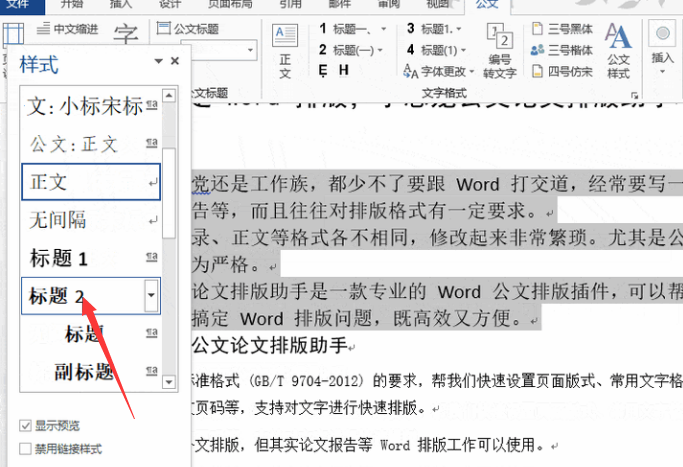Click the 插入 insert icon in ribbon
The width and height of the screenshot is (683, 467).
click(x=661, y=45)
